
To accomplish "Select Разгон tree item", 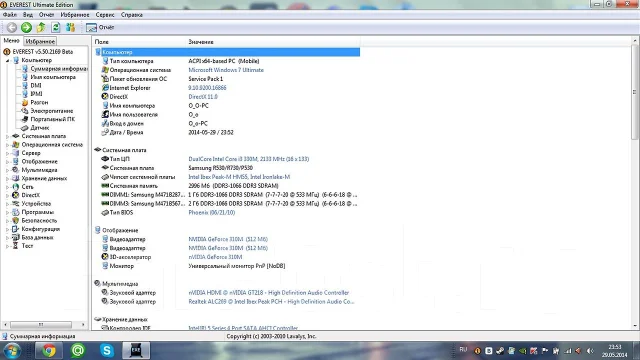I will [x=39, y=102].
